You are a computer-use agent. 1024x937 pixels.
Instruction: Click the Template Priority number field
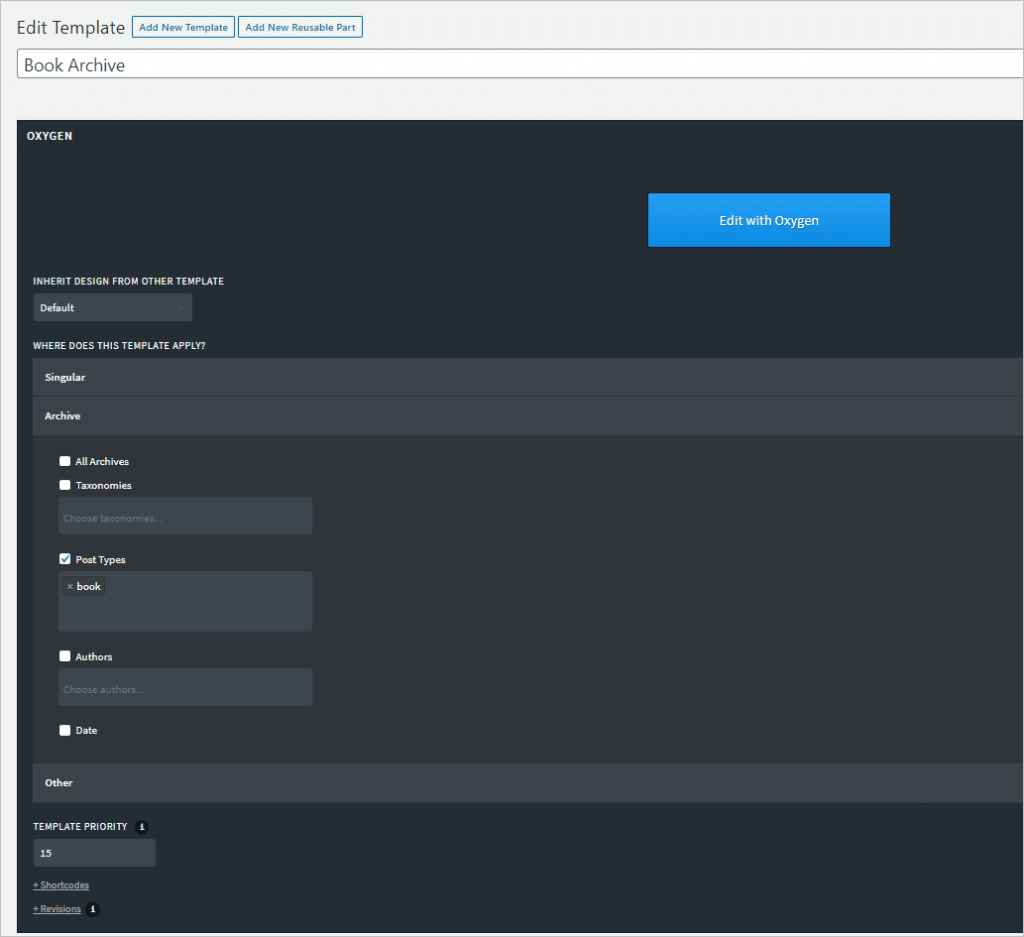coord(94,853)
